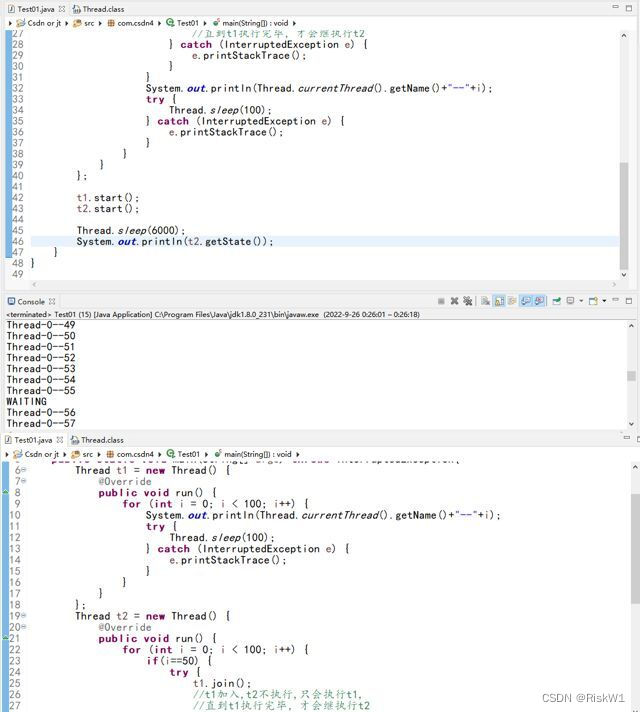640x712 pixels.
Task: Remove the terminated launch from Console
Action: coord(454,301)
